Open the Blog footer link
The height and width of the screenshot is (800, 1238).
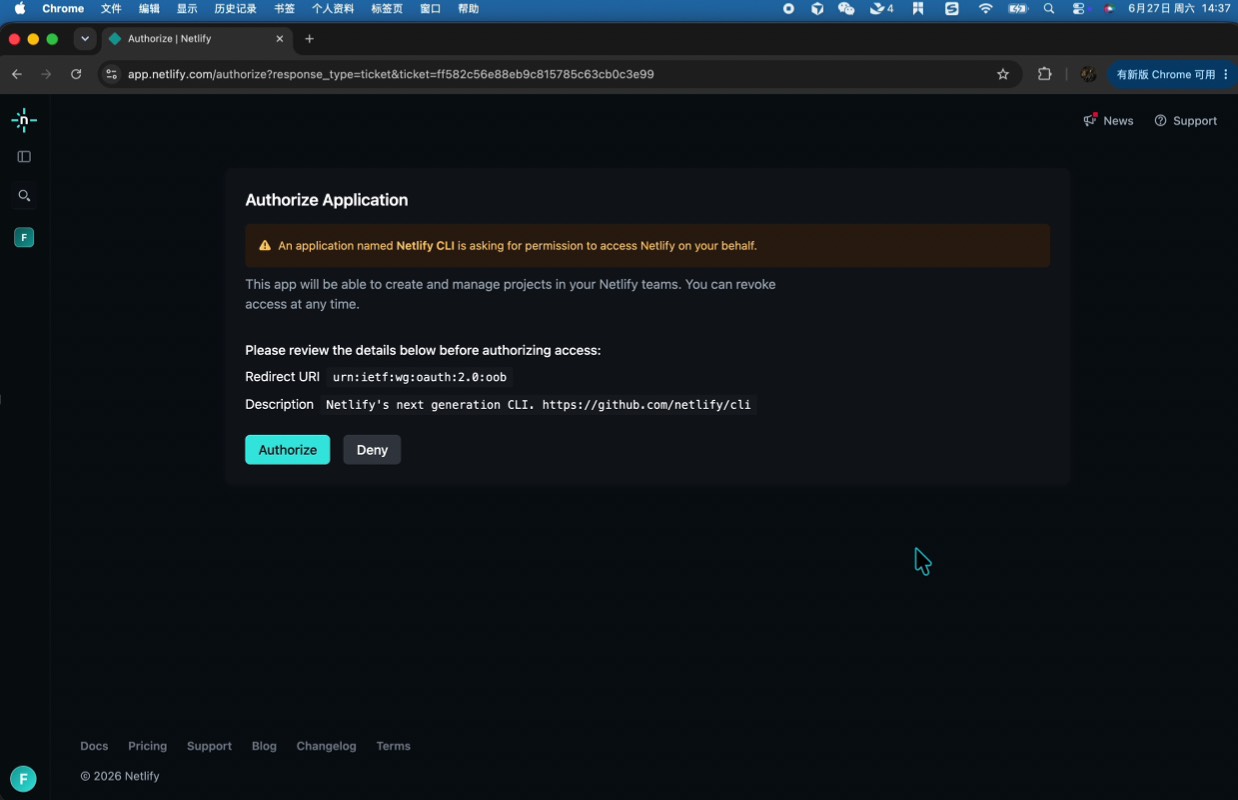264,746
